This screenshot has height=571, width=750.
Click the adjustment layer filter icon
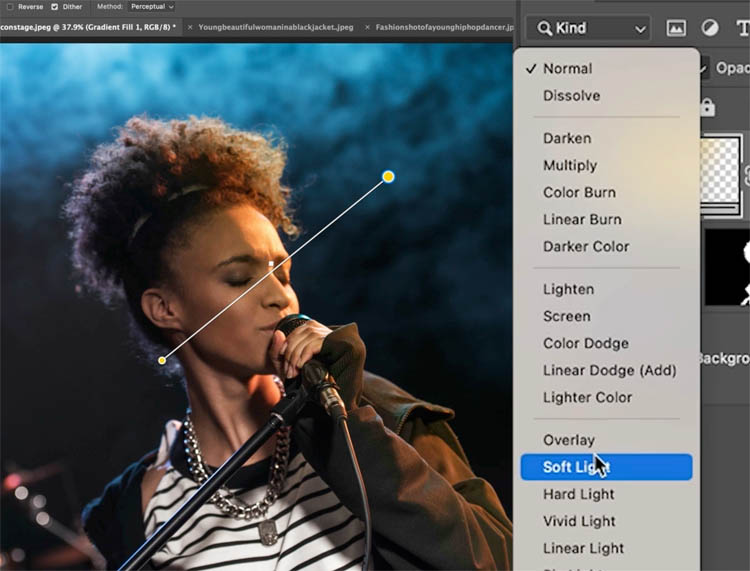pyautogui.click(x=710, y=28)
